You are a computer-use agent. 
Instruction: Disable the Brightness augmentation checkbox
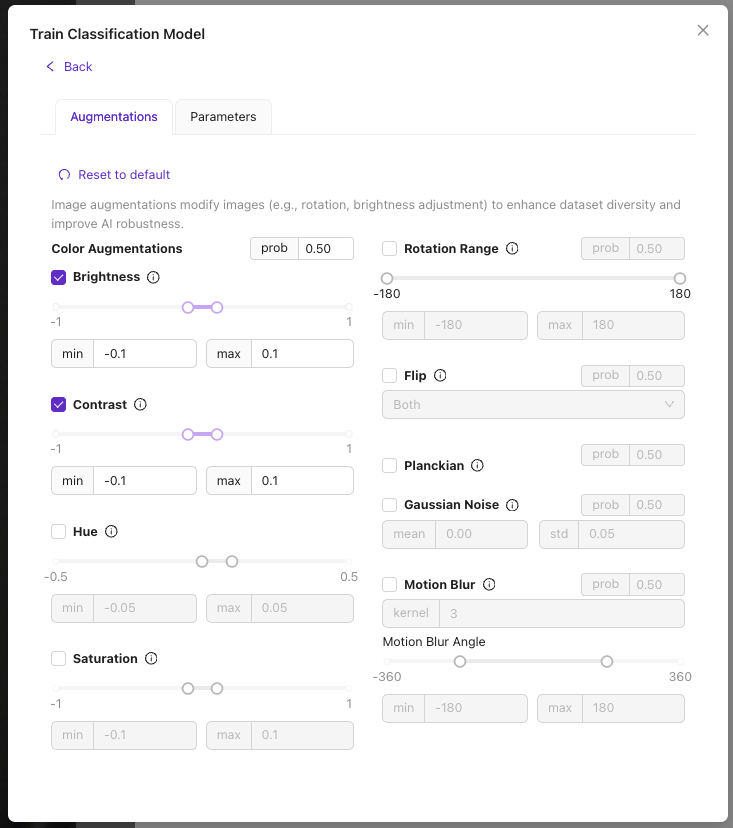(58, 277)
